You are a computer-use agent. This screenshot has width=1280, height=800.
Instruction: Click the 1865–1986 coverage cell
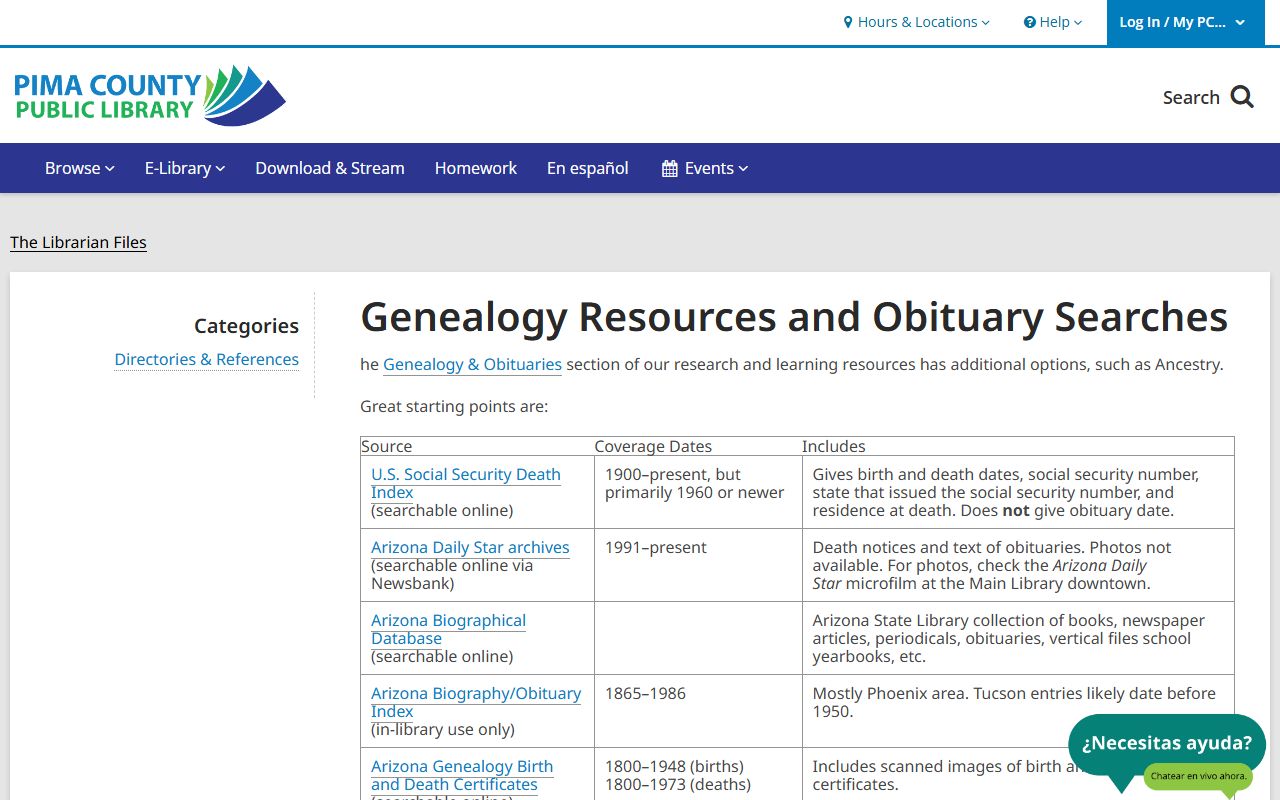[698, 711]
